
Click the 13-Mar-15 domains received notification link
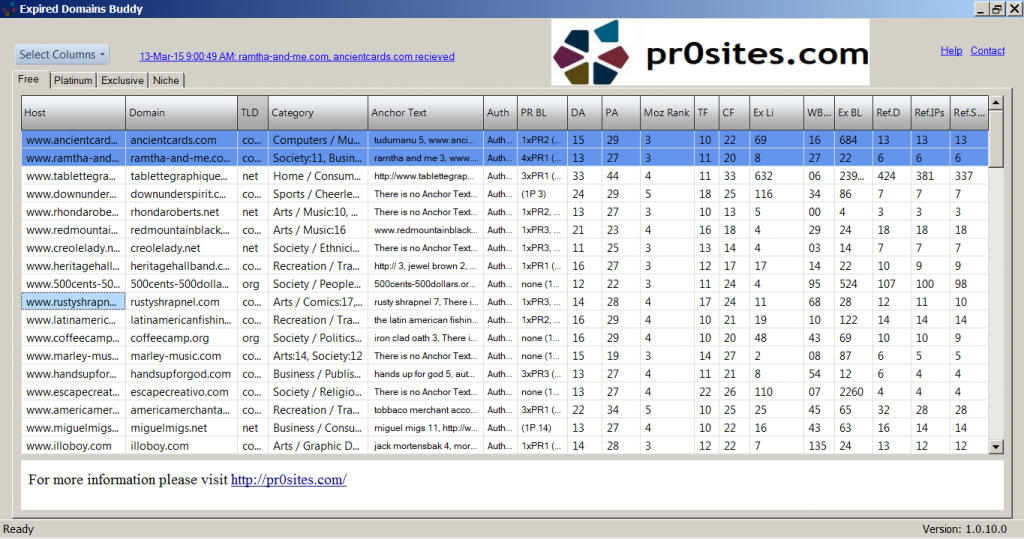tap(297, 57)
